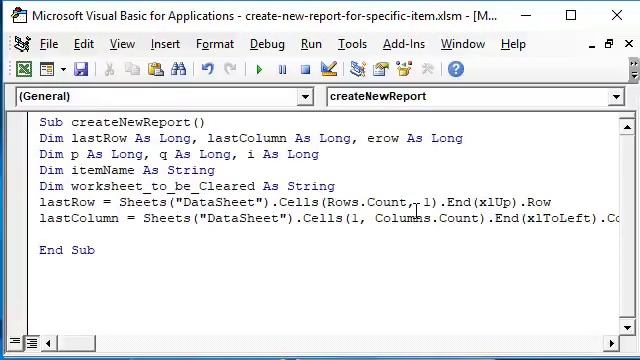Run the macro with the green play icon
This screenshot has width=640, height=360.
(x=259, y=69)
